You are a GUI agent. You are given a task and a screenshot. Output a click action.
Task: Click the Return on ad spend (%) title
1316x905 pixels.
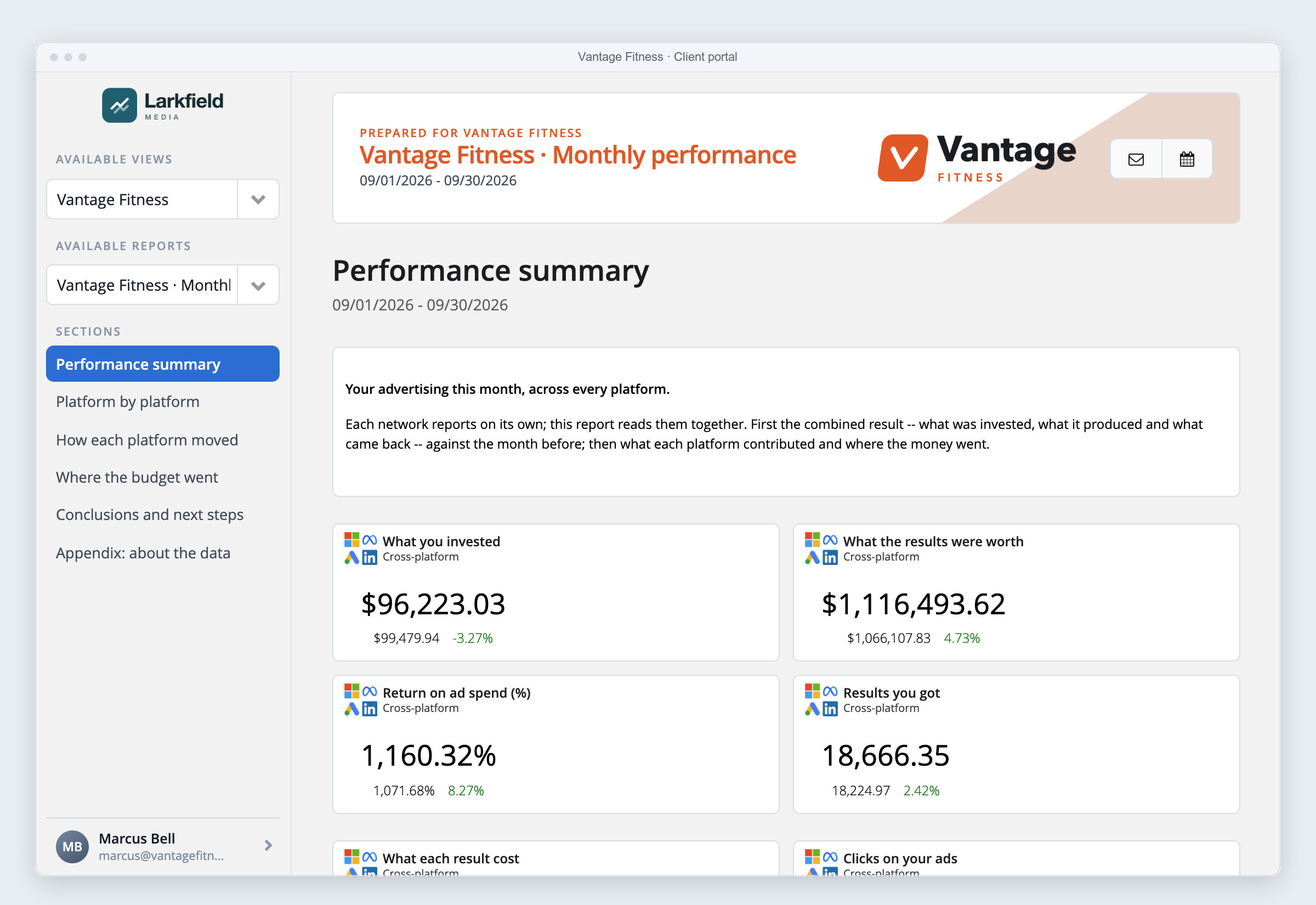click(x=457, y=693)
